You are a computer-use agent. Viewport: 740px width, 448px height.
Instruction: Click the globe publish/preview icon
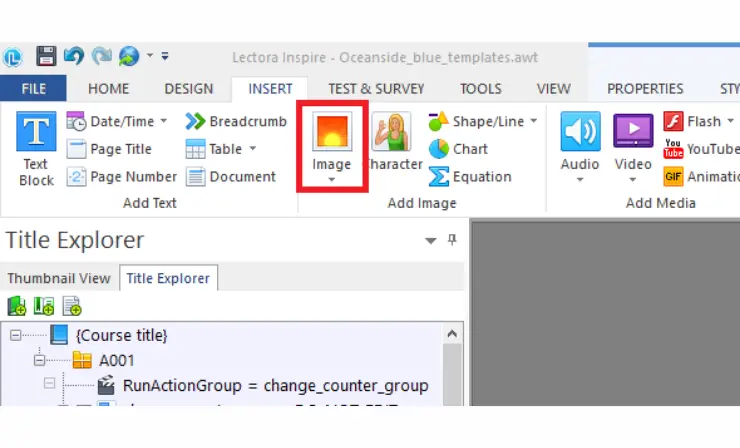click(129, 56)
